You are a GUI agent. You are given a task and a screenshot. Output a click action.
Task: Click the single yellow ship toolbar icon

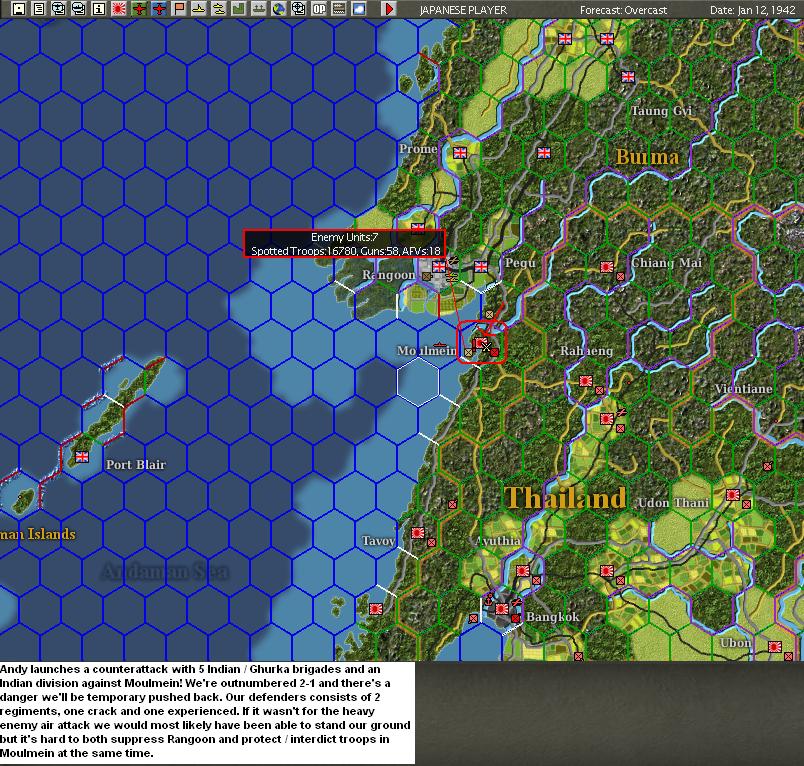(199, 9)
